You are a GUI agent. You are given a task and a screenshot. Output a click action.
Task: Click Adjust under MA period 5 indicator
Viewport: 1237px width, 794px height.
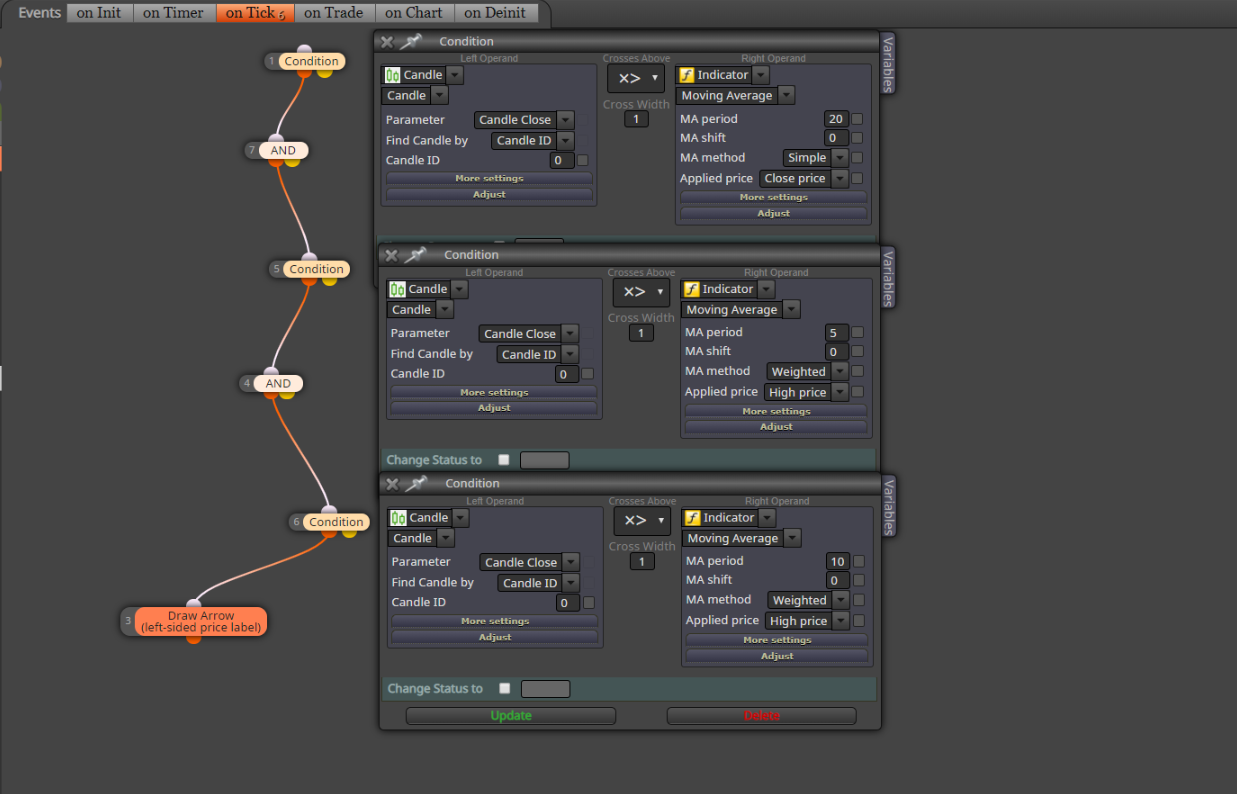(776, 427)
